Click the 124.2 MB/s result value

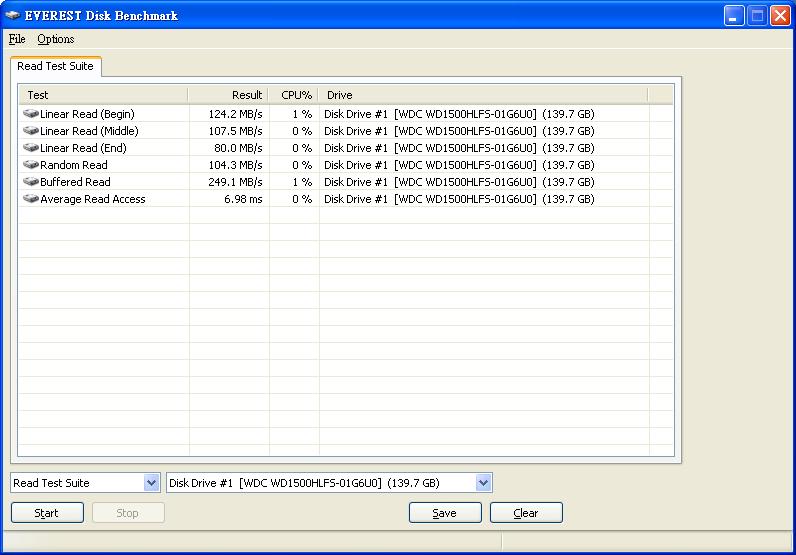point(236,114)
